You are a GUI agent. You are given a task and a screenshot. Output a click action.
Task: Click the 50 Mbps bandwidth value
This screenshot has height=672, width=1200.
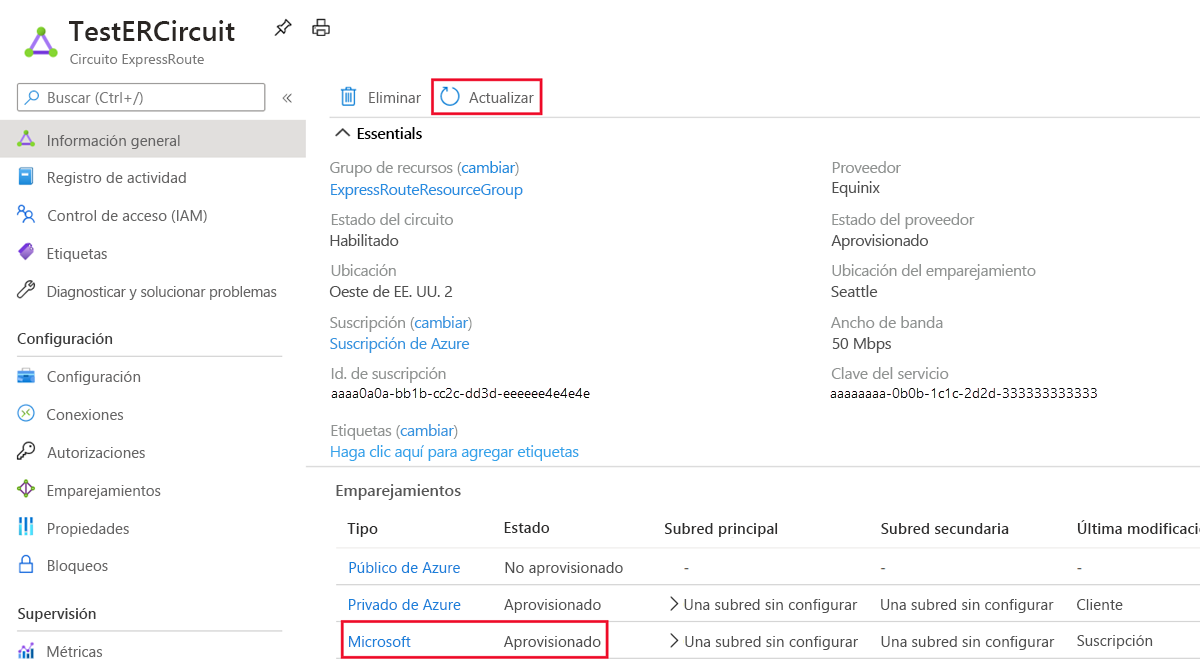tap(861, 344)
